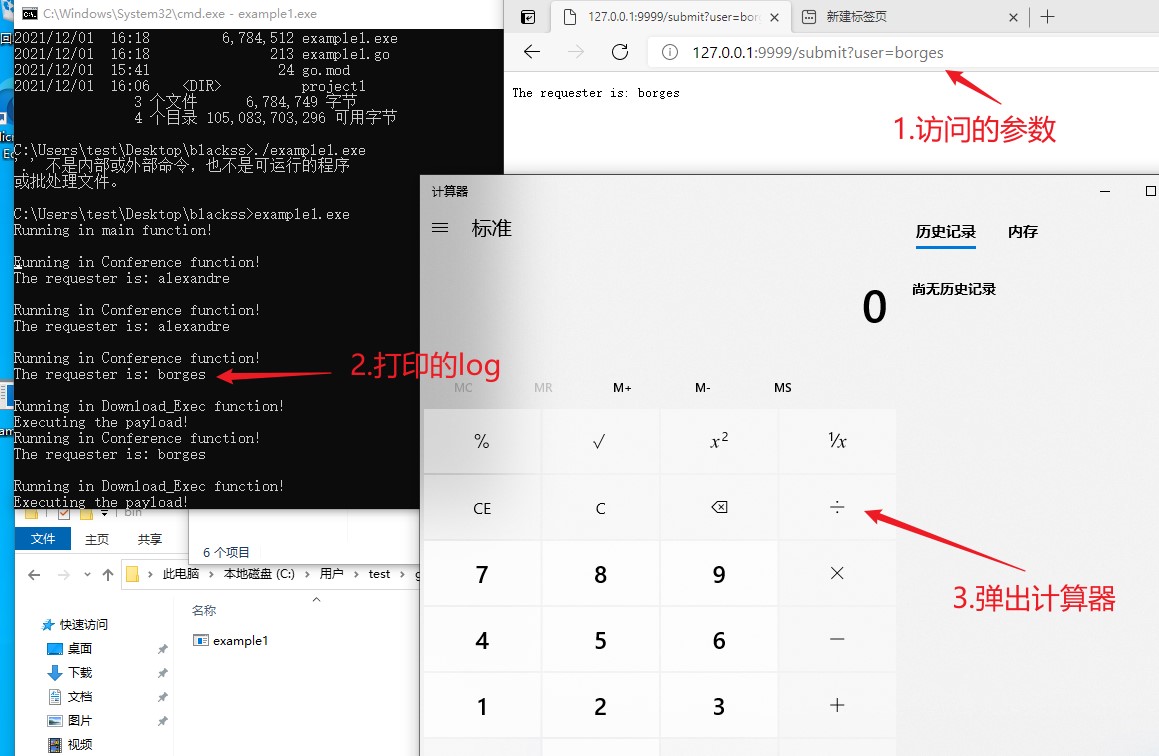The height and width of the screenshot is (756, 1159).
Task: Click the square root button
Action: [600, 441]
